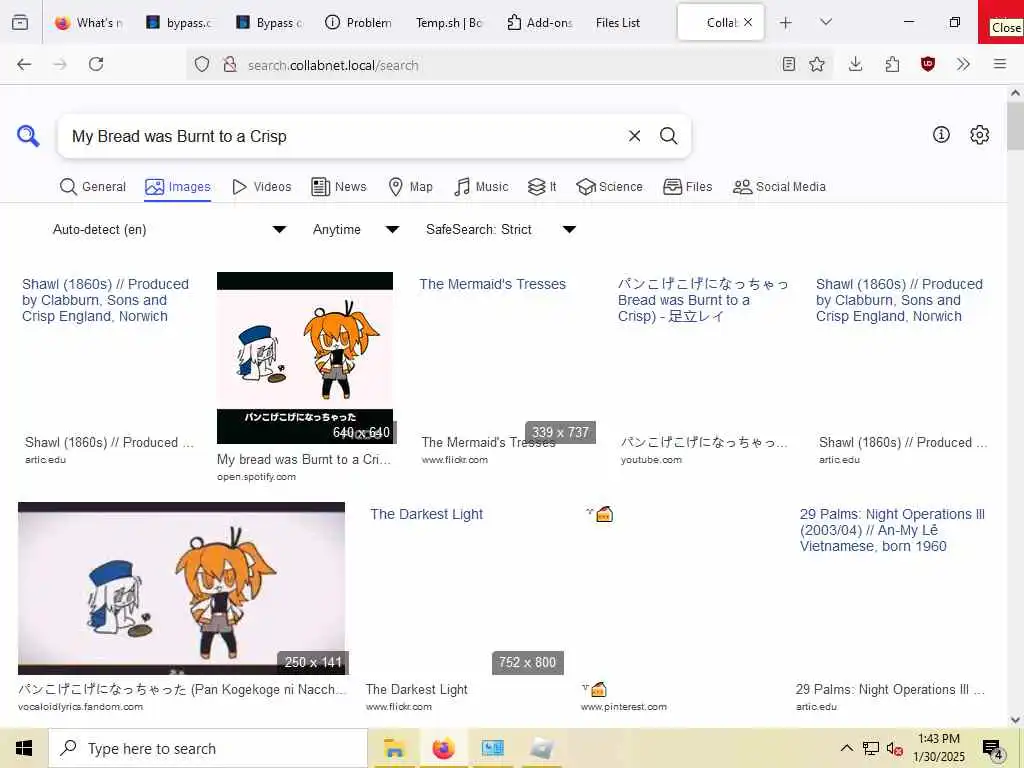
Task: Open the pinterest.com image result
Action: point(599,514)
